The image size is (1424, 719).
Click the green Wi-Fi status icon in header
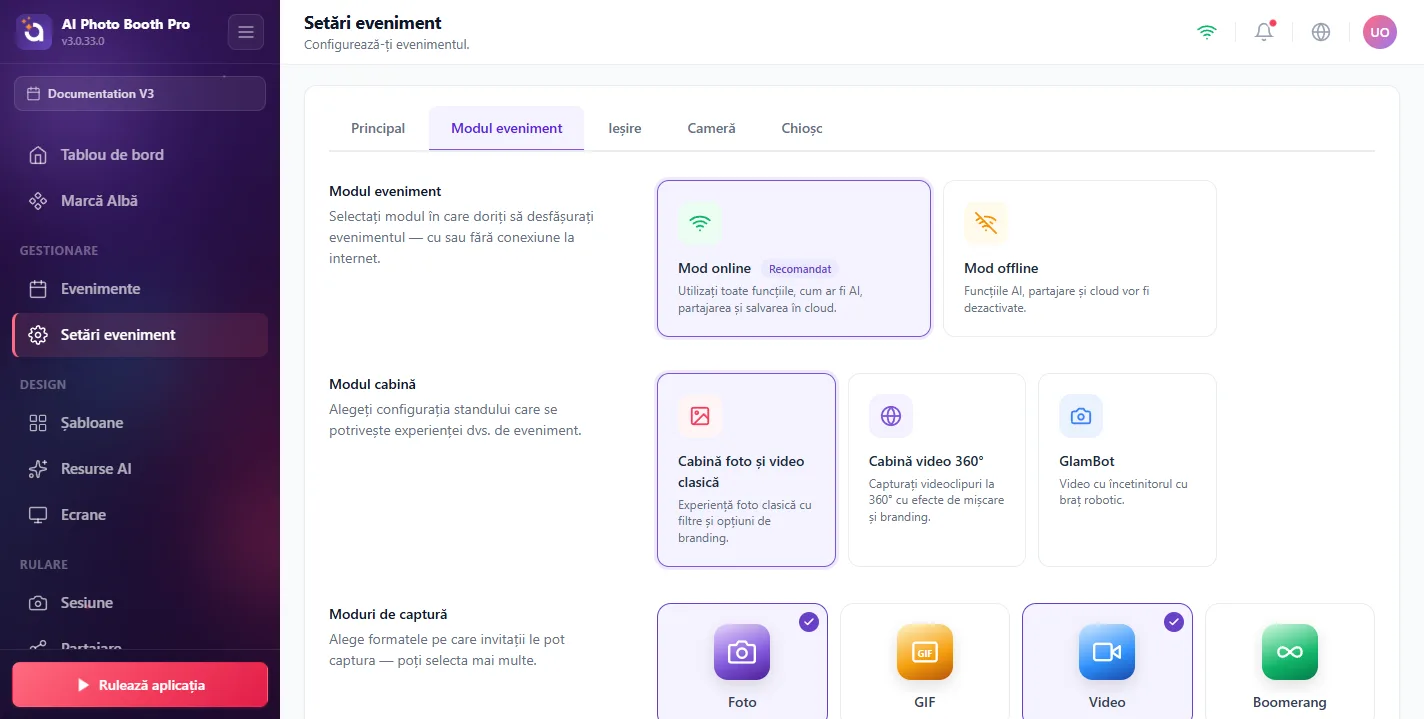pos(1207,32)
